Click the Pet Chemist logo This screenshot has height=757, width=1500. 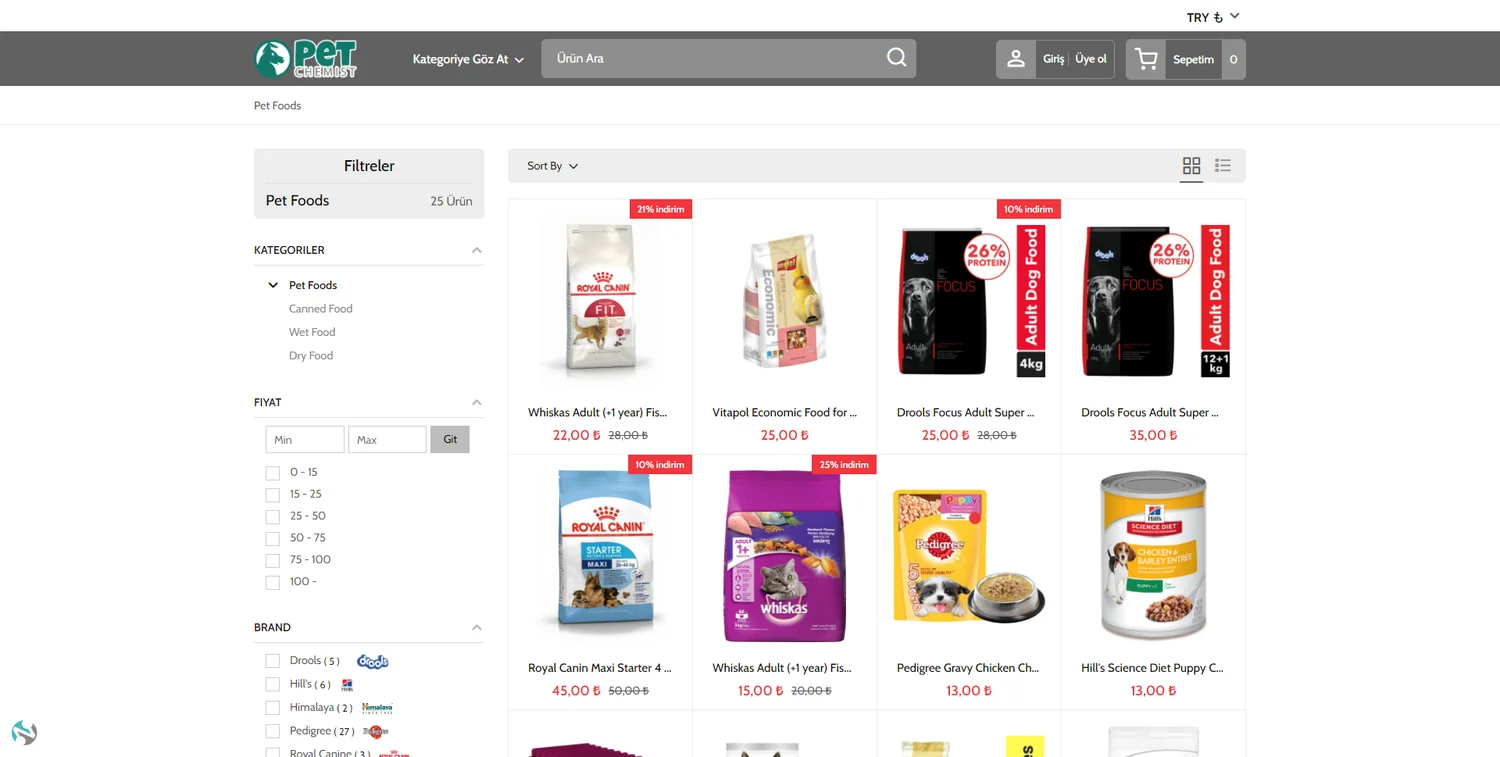[305, 59]
